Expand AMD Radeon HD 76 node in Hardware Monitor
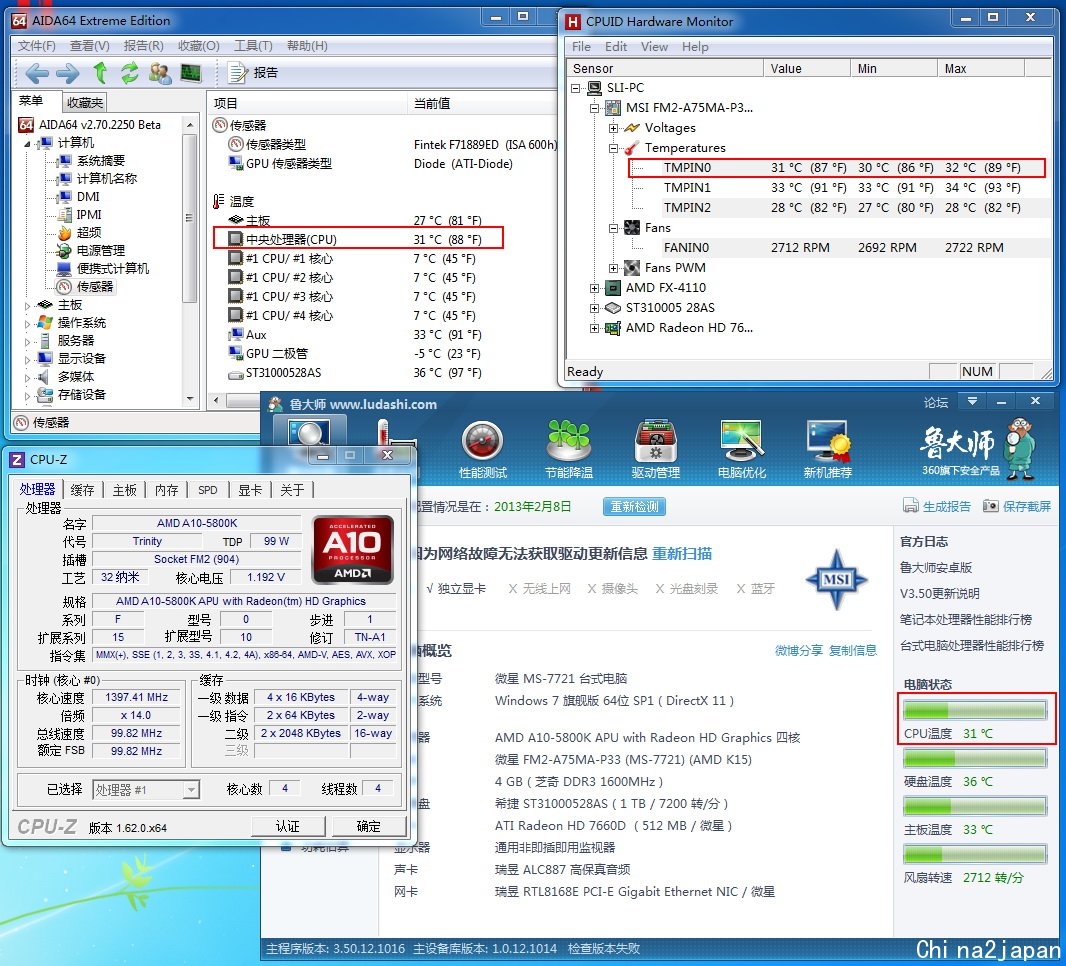The image size is (1066, 966). tap(594, 328)
